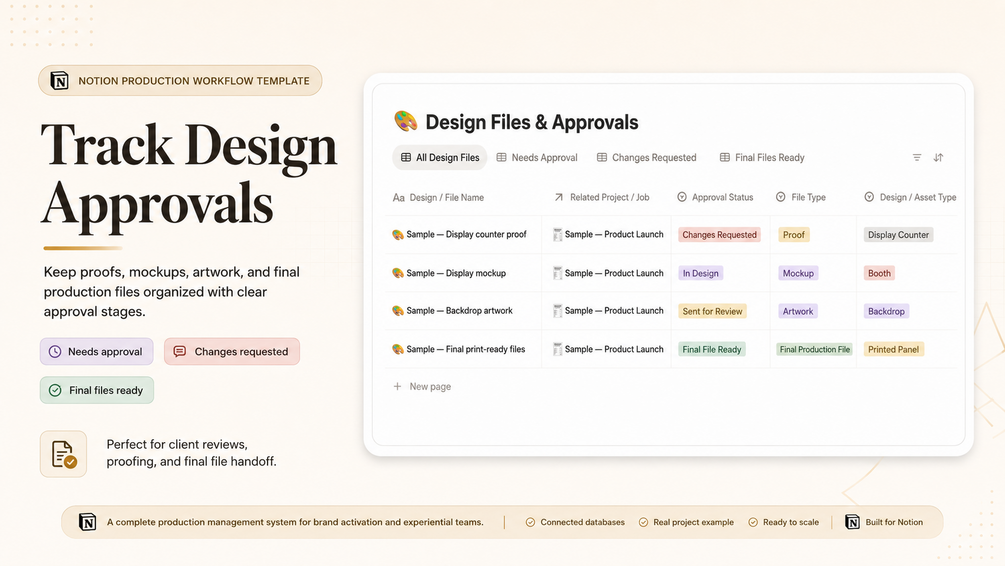The width and height of the screenshot is (1005, 566).
Task: Click the Booth asset type tag
Action: [879, 273]
